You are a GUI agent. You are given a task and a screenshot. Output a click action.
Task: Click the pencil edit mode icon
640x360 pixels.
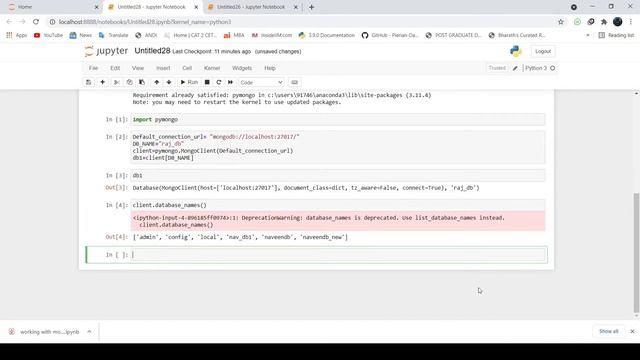(x=516, y=68)
